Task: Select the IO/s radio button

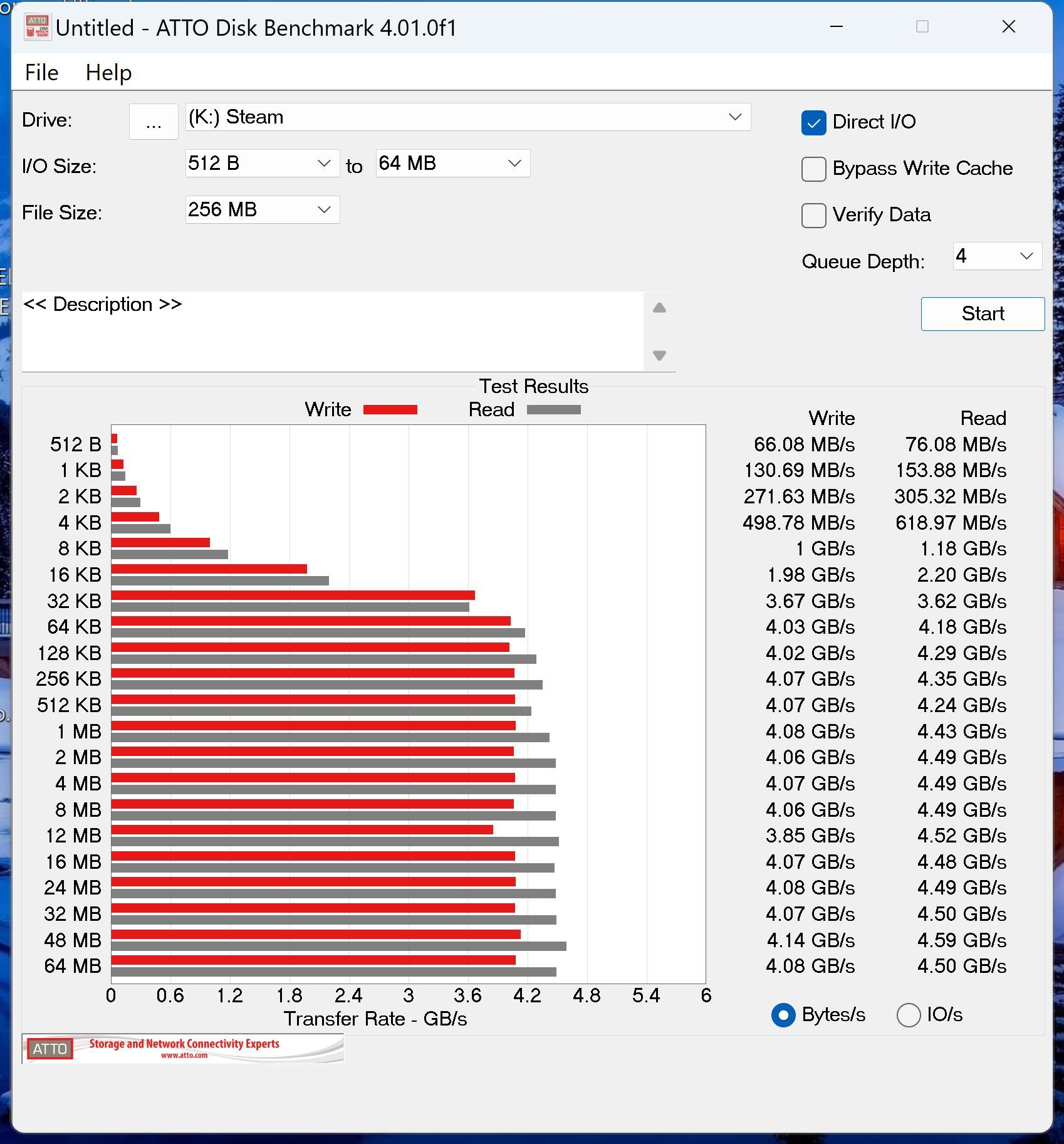Action: coord(909,1015)
